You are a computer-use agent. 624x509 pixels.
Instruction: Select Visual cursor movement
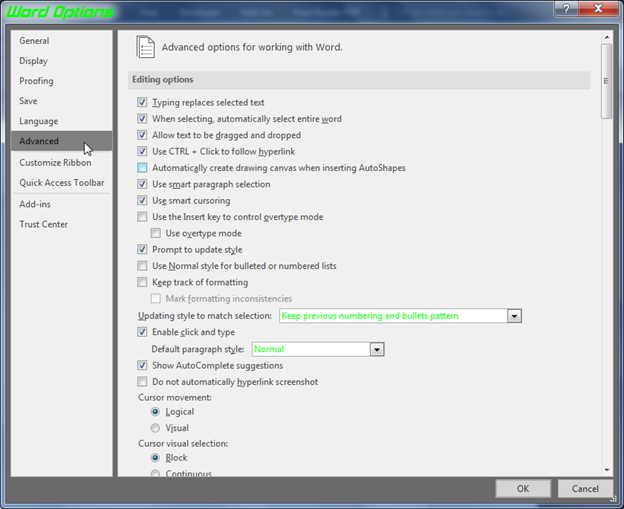[x=155, y=428]
